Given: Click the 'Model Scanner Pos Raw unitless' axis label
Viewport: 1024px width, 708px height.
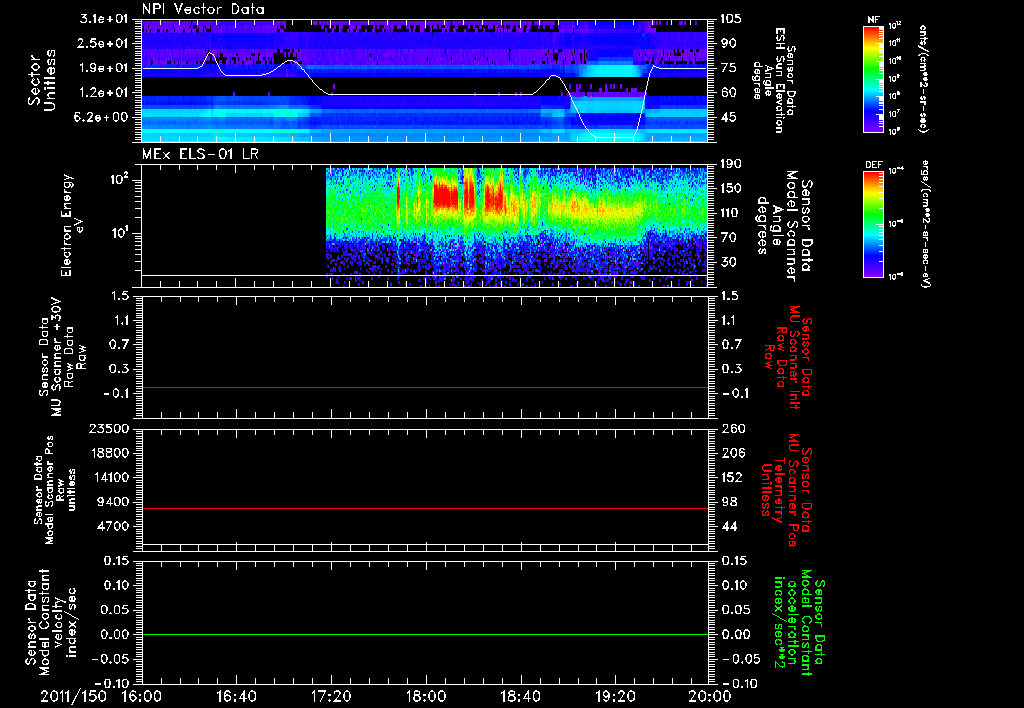Looking at the screenshot, I should [53, 491].
